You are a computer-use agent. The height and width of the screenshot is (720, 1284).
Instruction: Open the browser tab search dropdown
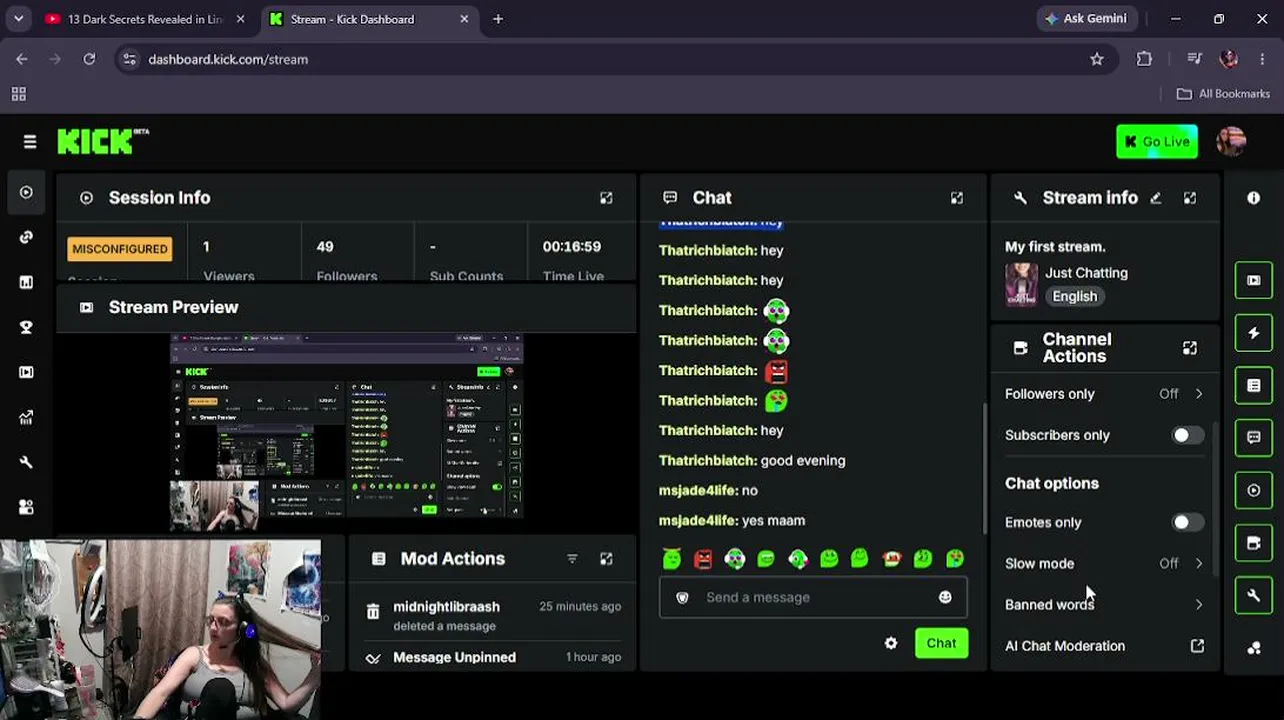click(18, 19)
